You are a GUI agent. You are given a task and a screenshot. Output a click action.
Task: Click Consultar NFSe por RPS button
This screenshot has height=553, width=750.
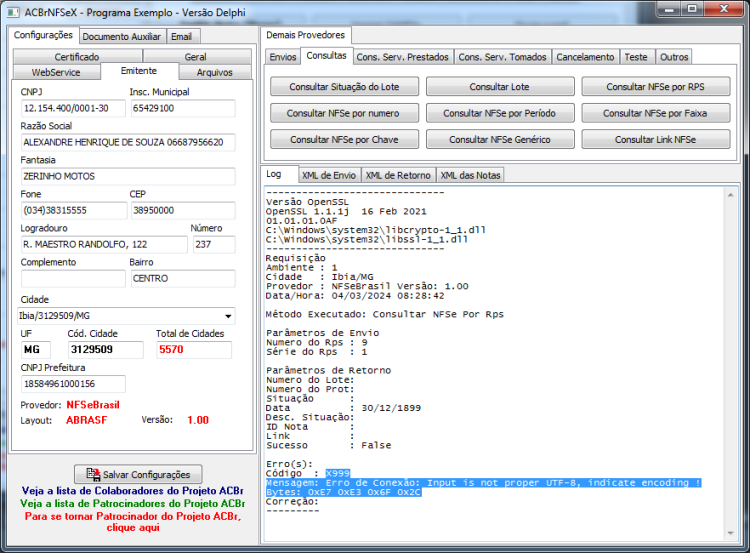point(655,87)
